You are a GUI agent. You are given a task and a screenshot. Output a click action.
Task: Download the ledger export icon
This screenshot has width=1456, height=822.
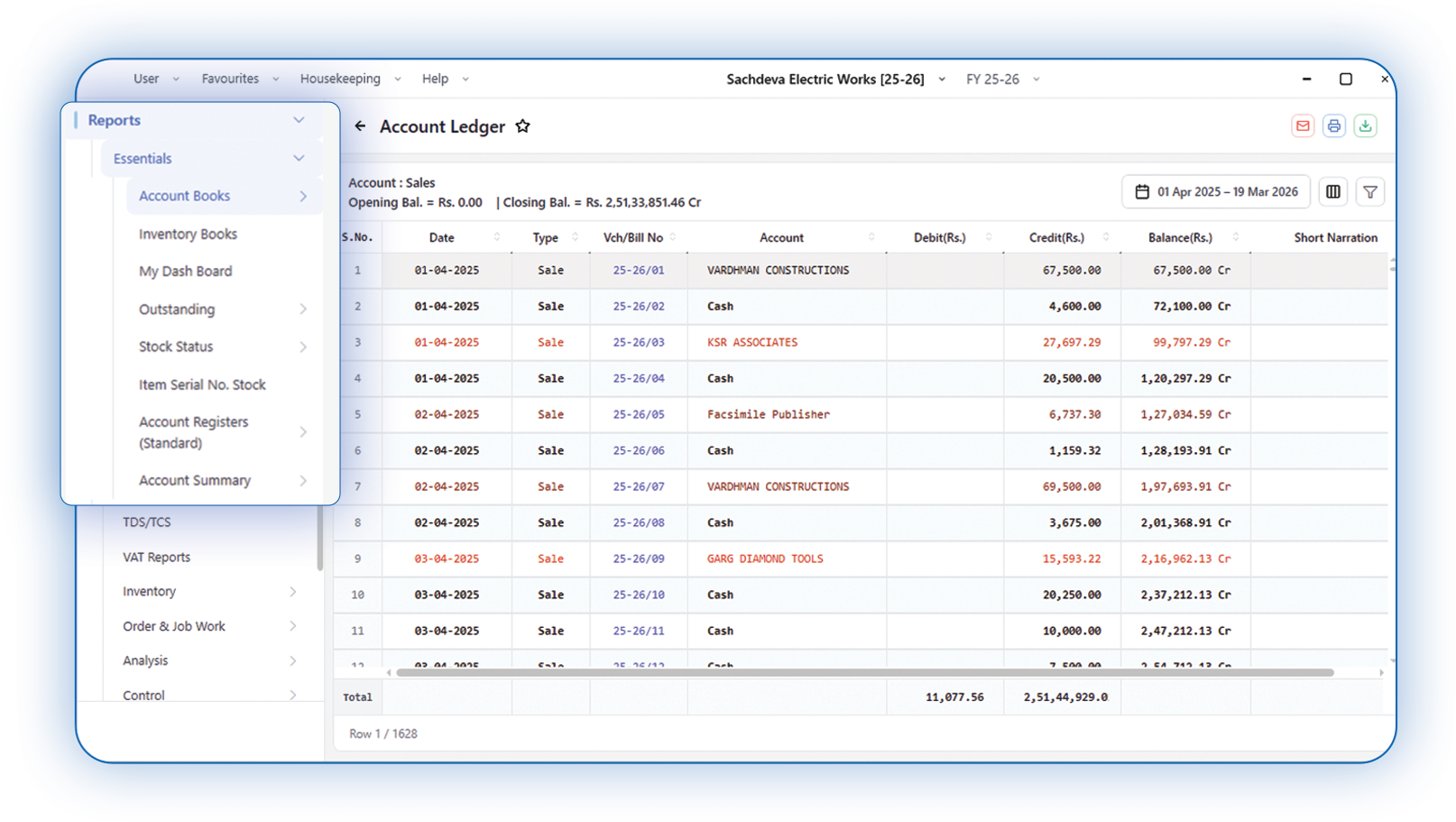coord(1366,126)
